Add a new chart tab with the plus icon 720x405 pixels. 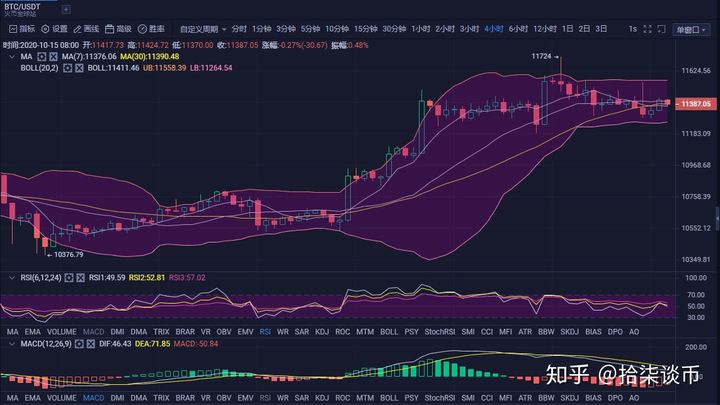(x=66, y=9)
